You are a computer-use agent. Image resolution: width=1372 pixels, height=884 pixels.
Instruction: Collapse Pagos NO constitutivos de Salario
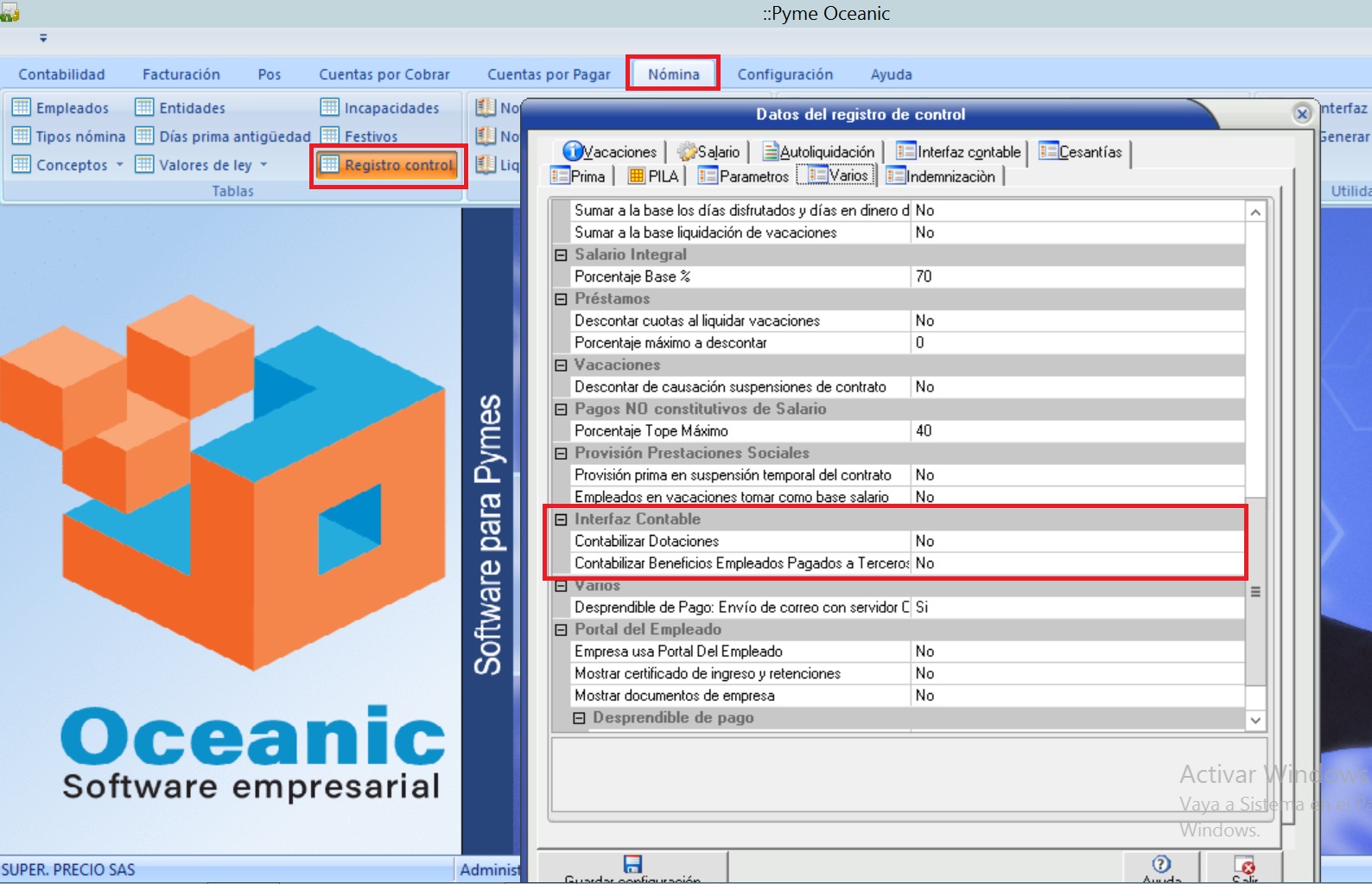[561, 409]
